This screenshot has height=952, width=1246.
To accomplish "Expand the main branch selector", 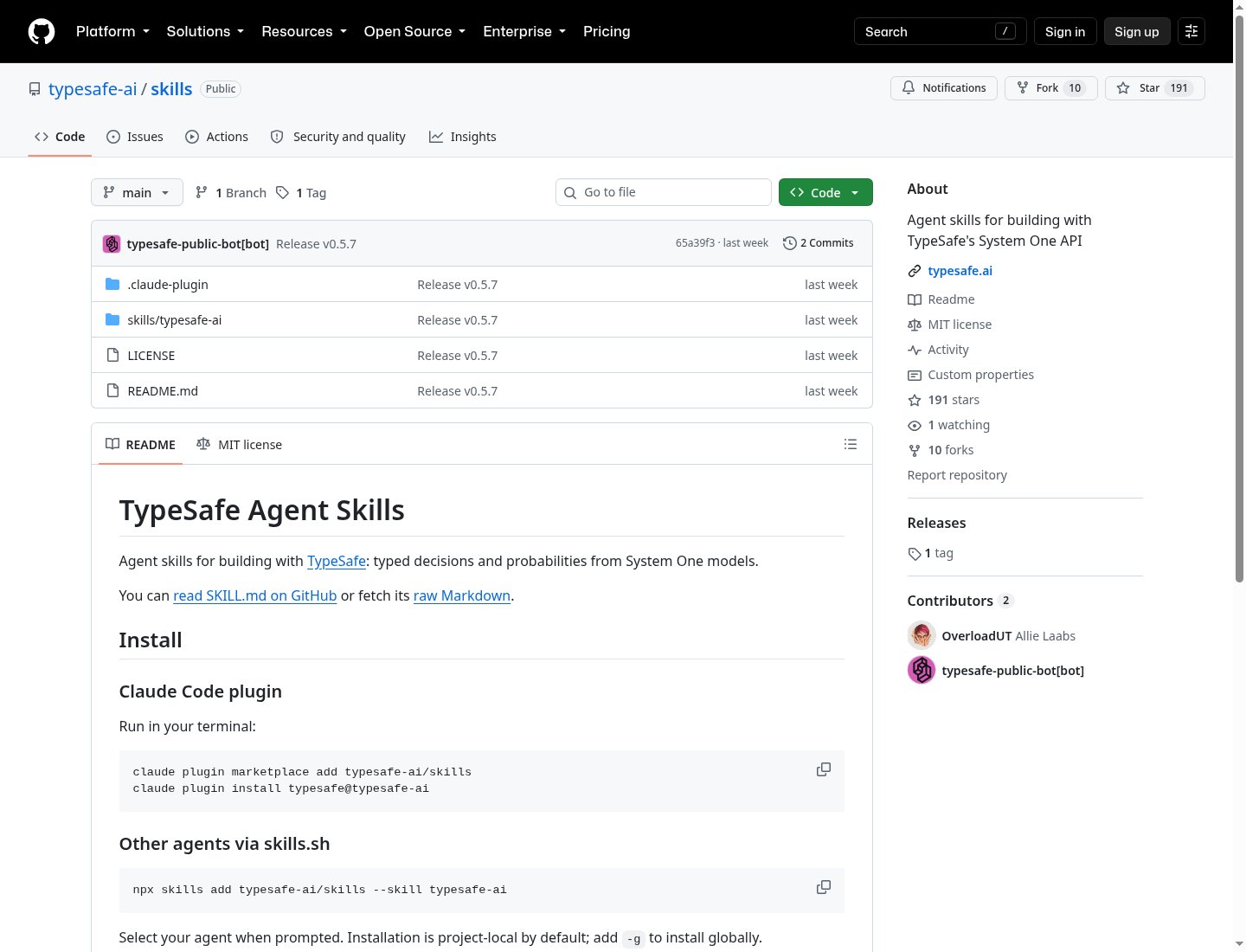I will [137, 192].
